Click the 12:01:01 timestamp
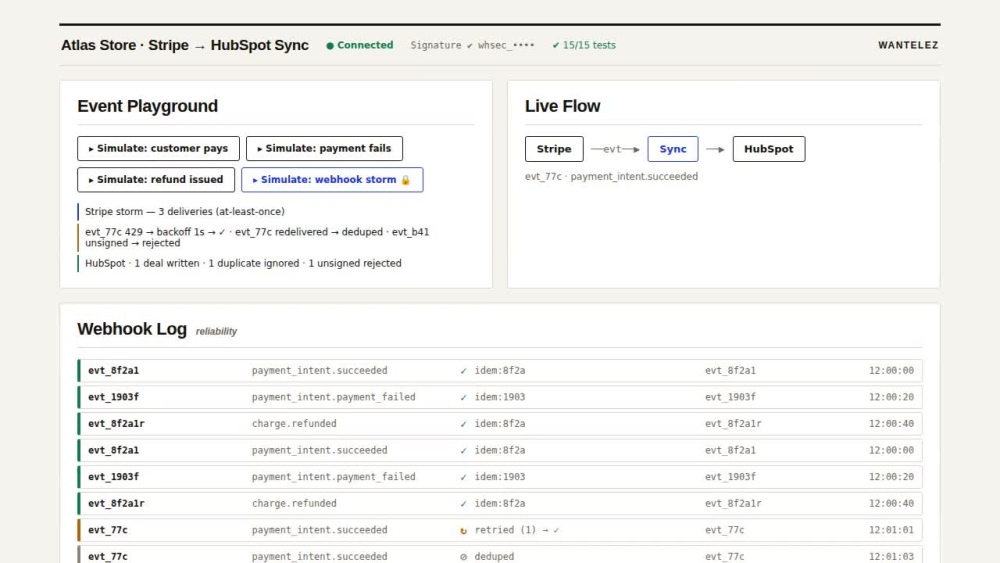Image resolution: width=1000 pixels, height=563 pixels. pos(891,530)
